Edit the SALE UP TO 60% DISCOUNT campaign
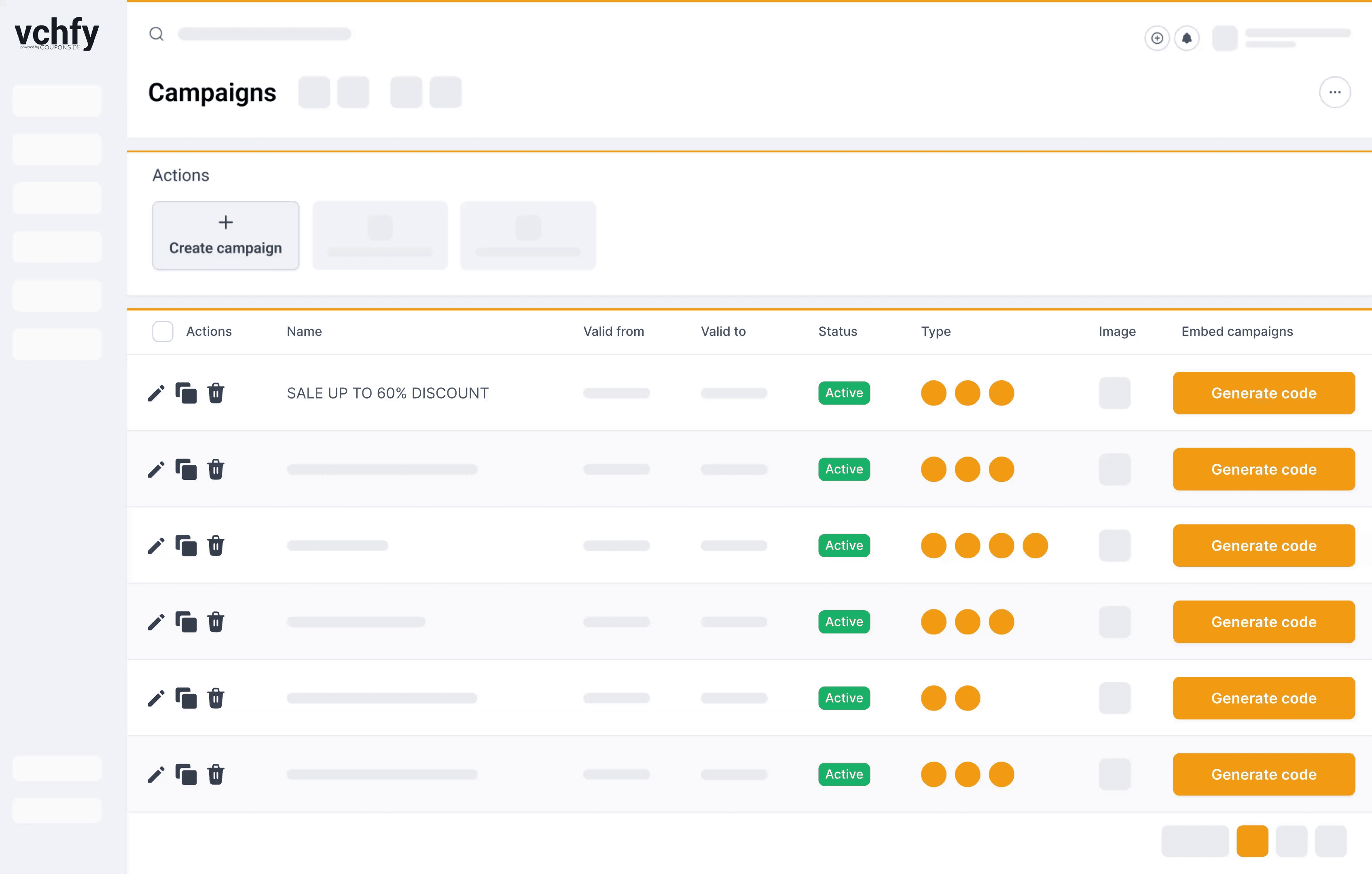 pyautogui.click(x=156, y=393)
